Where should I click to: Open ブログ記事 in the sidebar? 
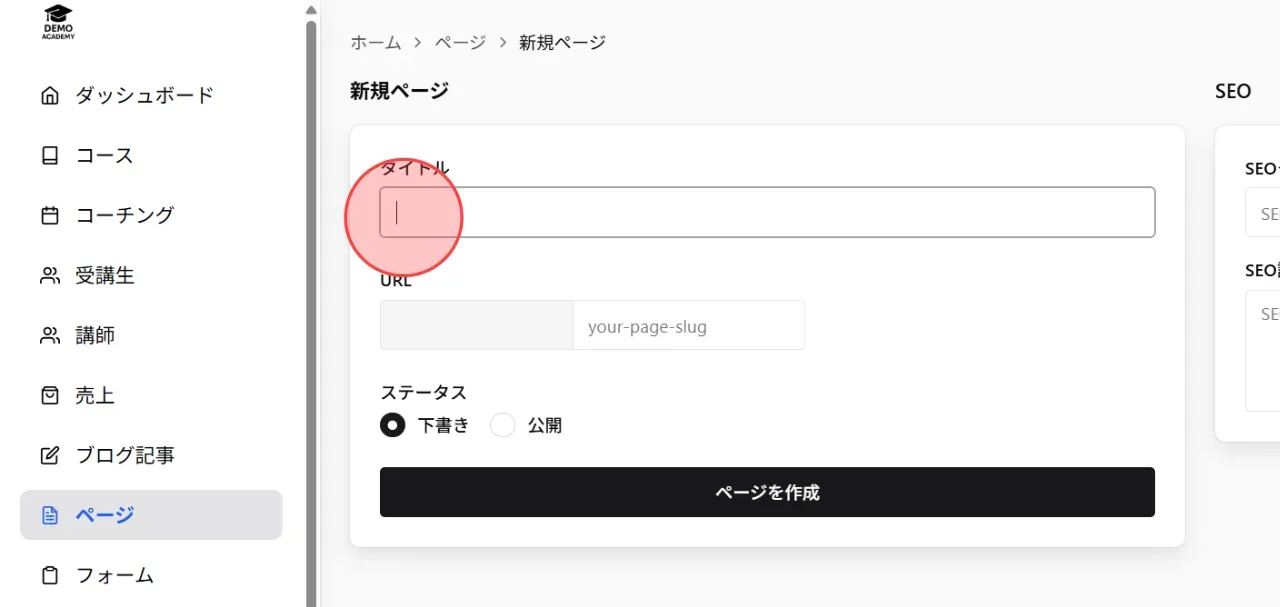151,456
